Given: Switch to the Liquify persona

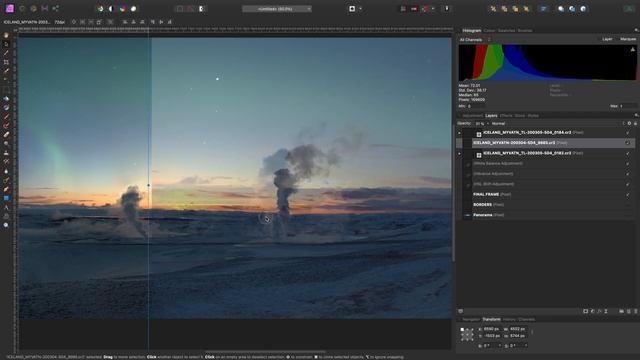Looking at the screenshot, I should [x=22, y=9].
